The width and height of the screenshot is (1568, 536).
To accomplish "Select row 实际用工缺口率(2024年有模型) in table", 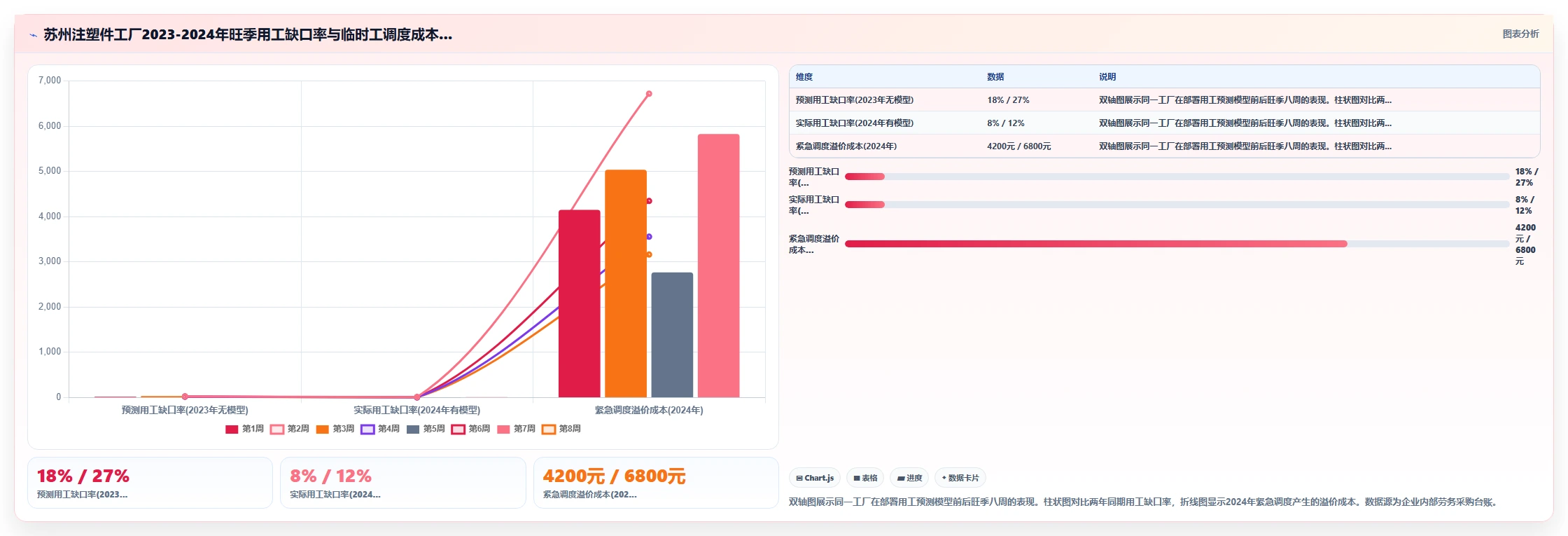I will (x=1164, y=123).
